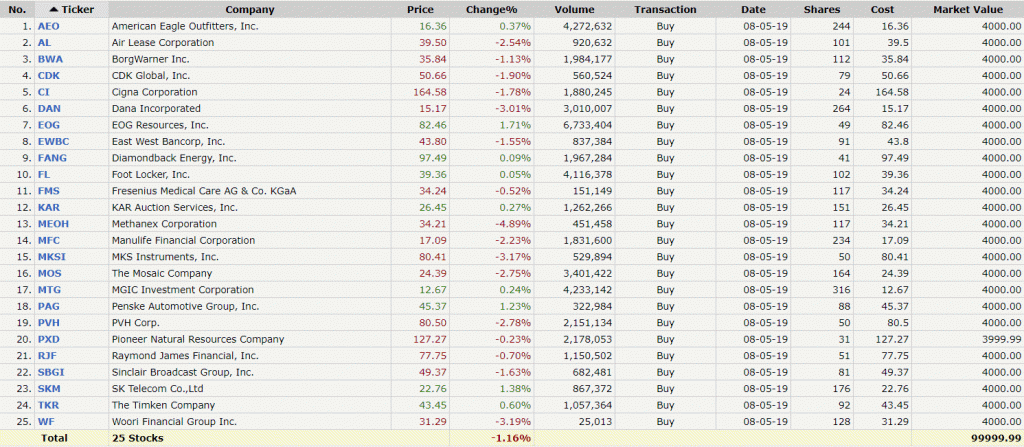Screen dimensions: 1024x447
Task: Open the MFC ticker link
Action: tap(49, 240)
